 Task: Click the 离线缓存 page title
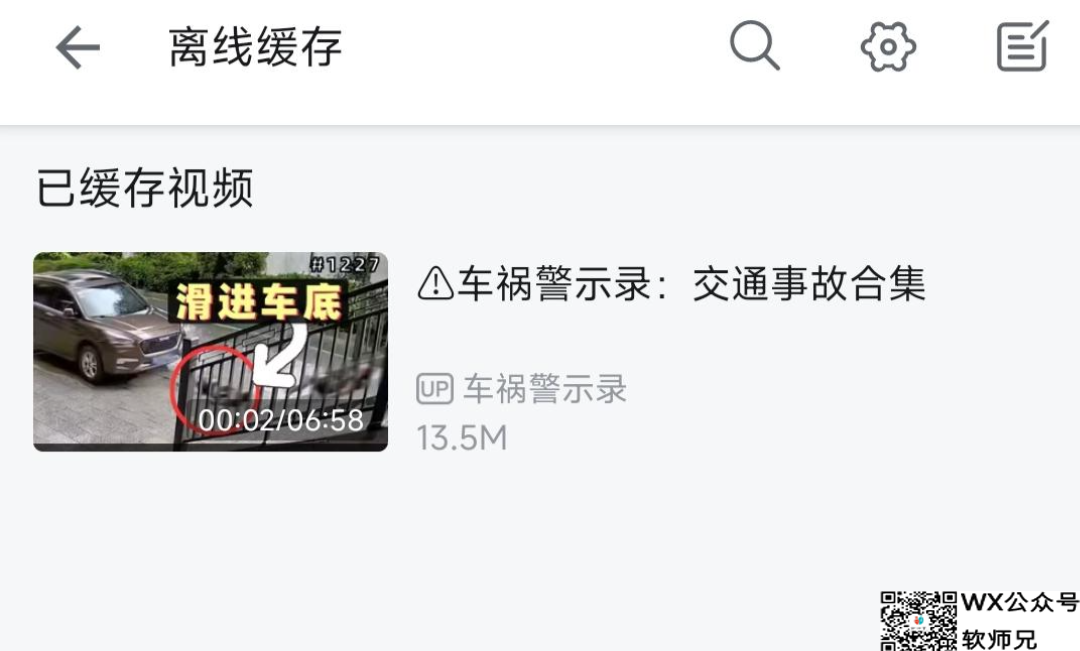coord(256,47)
